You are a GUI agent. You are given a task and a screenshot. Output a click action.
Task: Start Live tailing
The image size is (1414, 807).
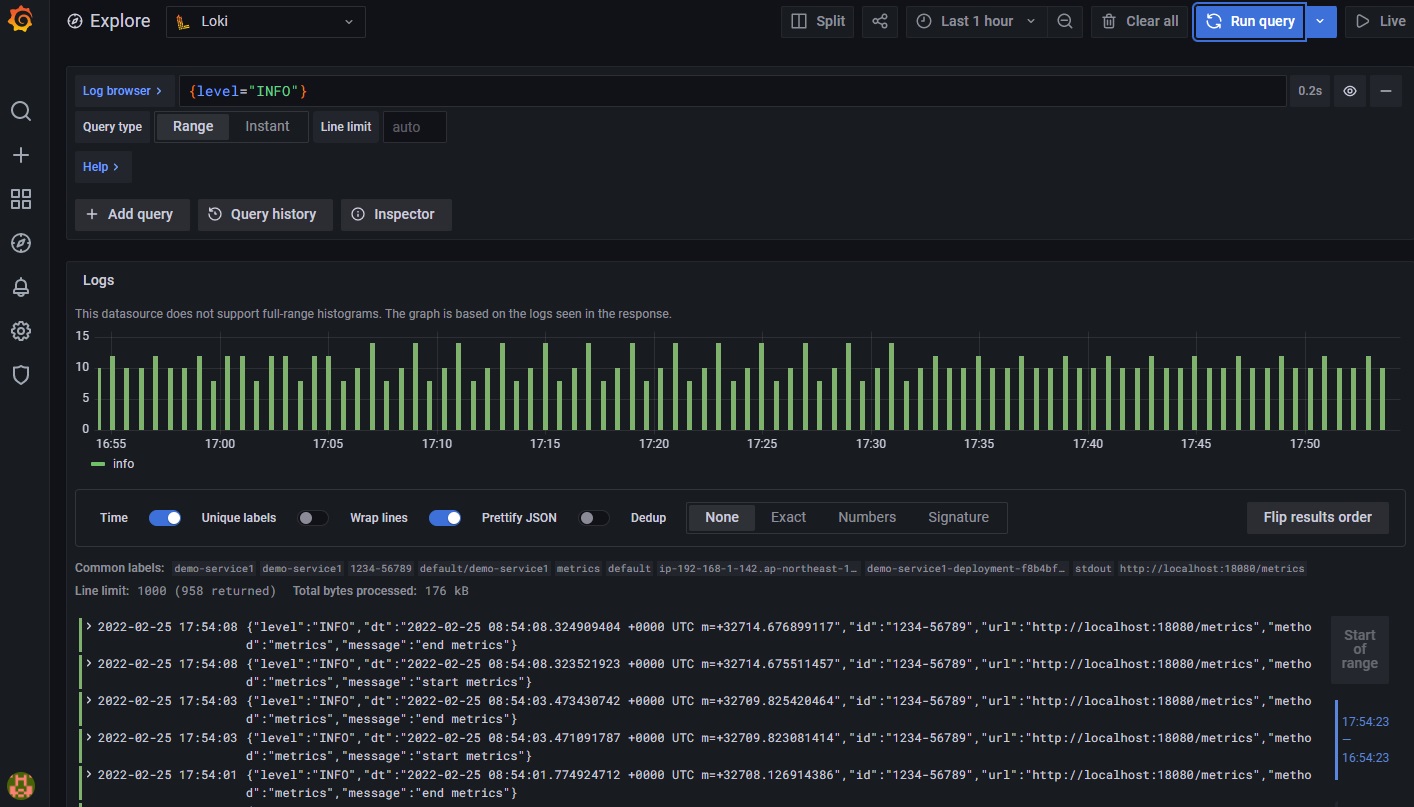(x=1380, y=21)
